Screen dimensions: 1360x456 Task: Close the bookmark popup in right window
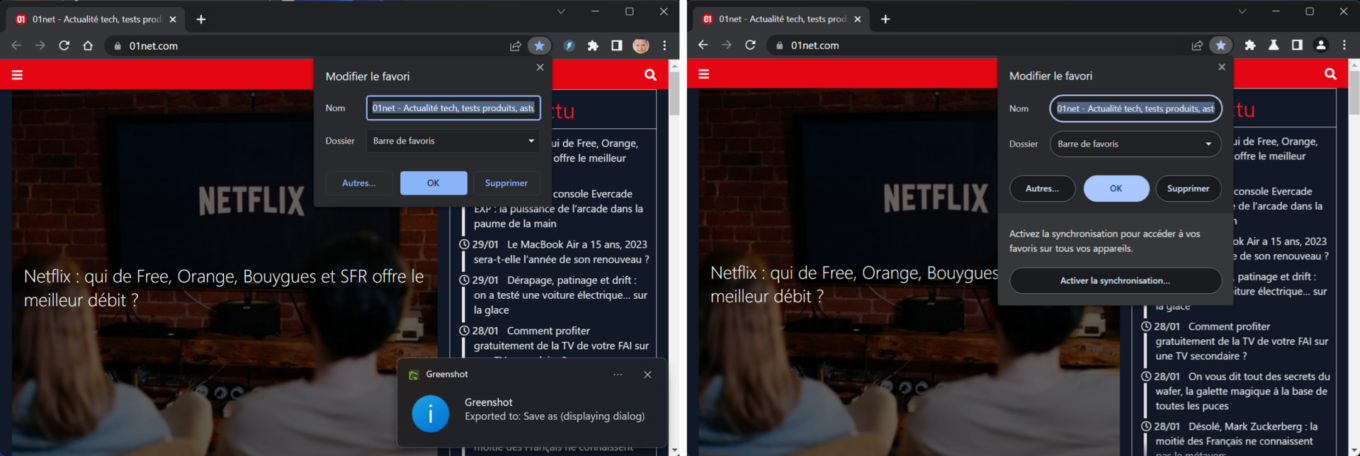click(x=1221, y=67)
